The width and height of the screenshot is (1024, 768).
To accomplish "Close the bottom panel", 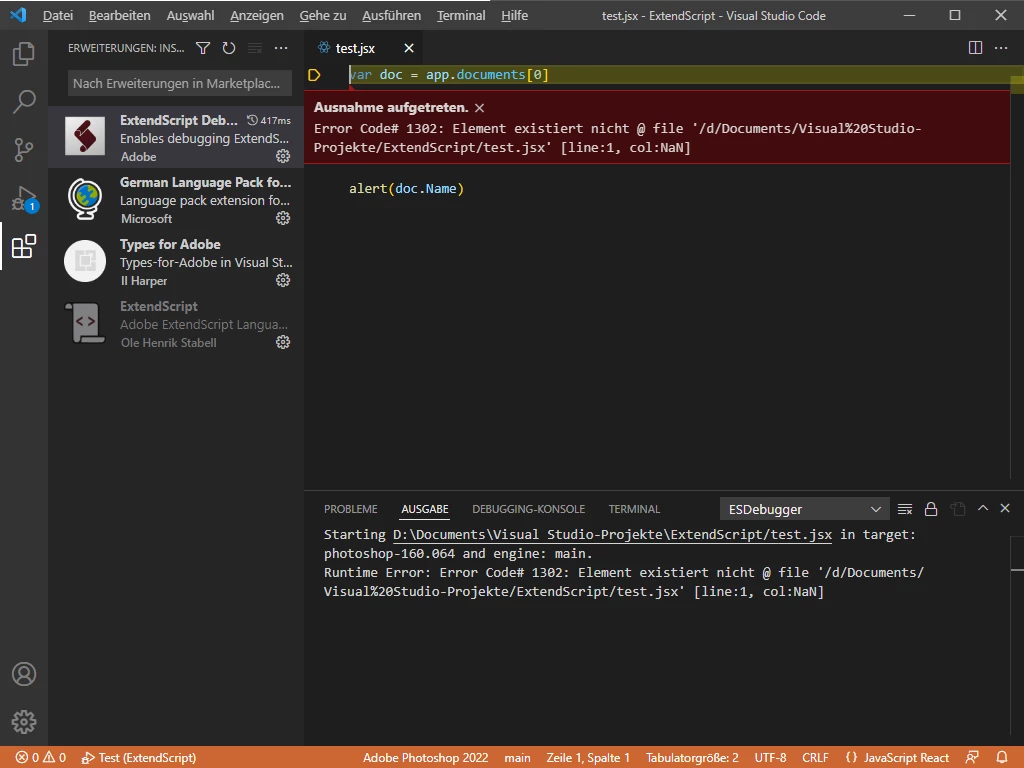I will tap(1005, 508).
